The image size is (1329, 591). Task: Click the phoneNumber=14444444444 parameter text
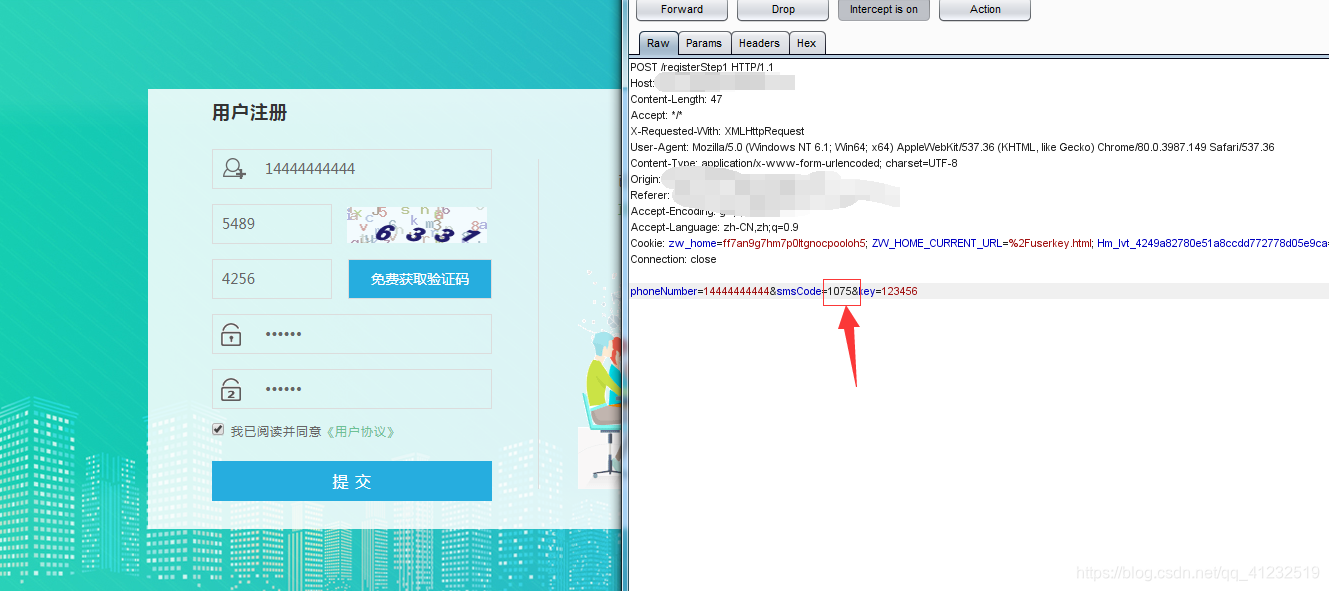tap(699, 291)
